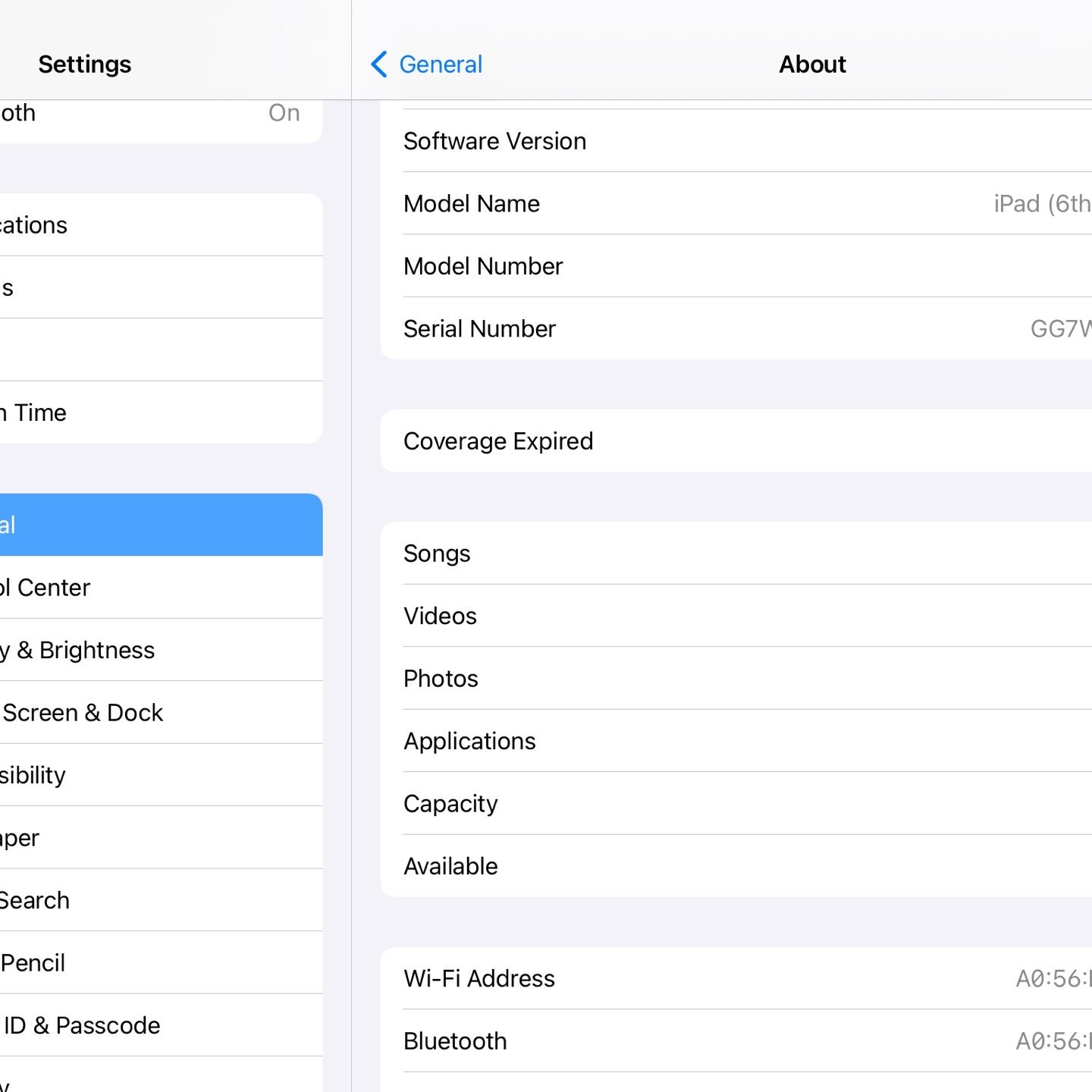Select the Serial Number row
Viewport: 1092px width, 1092px height.
[736, 328]
